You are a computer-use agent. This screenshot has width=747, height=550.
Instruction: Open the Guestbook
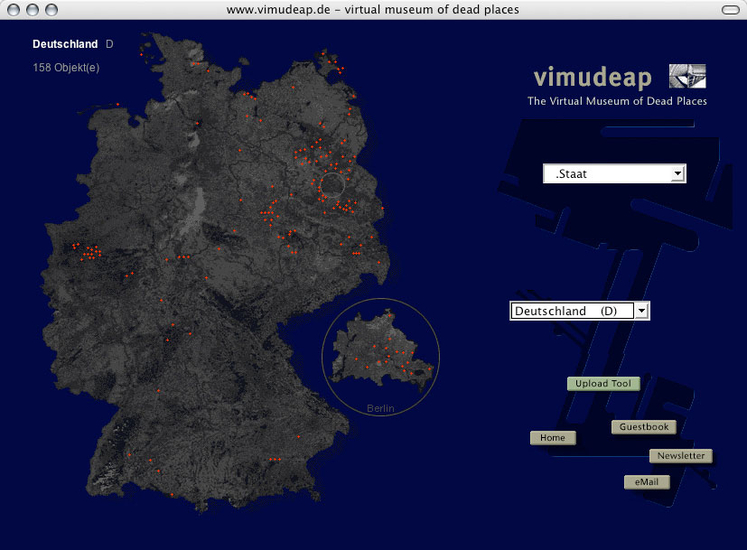(x=644, y=427)
